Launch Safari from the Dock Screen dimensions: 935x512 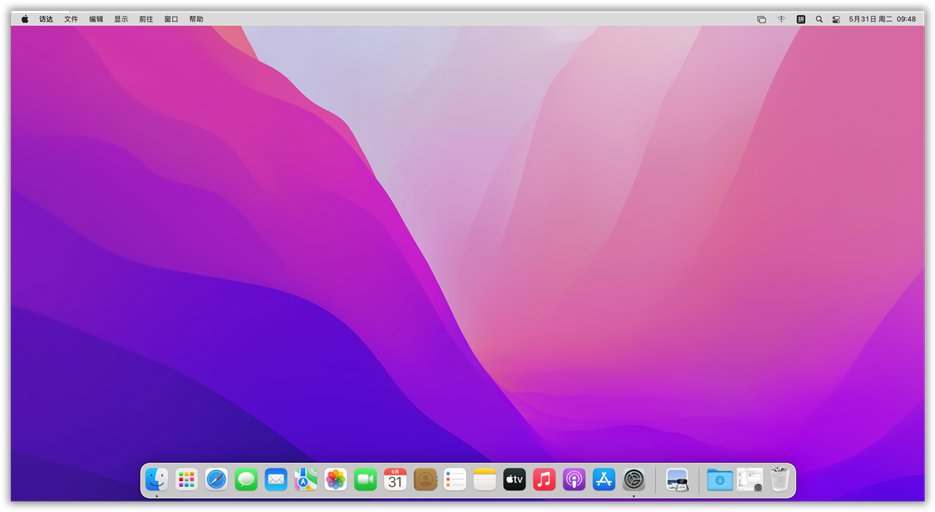[x=216, y=479]
